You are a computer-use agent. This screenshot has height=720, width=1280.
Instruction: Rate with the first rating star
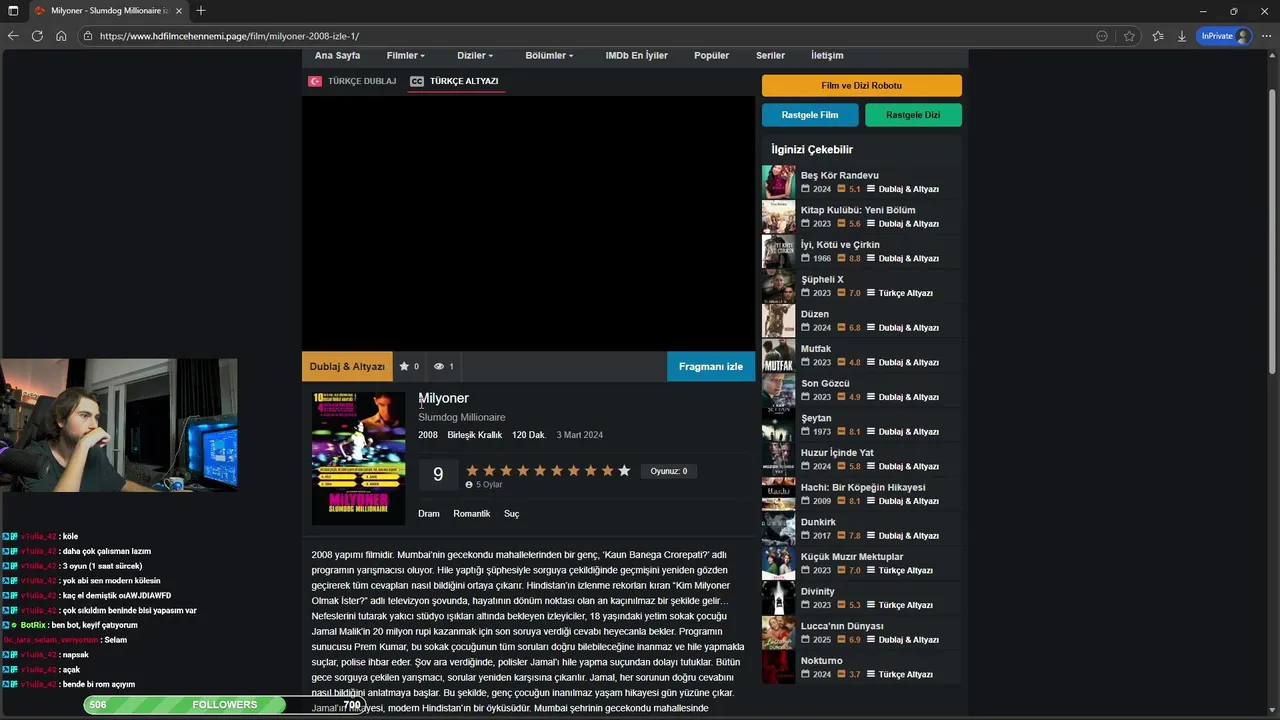(x=473, y=471)
